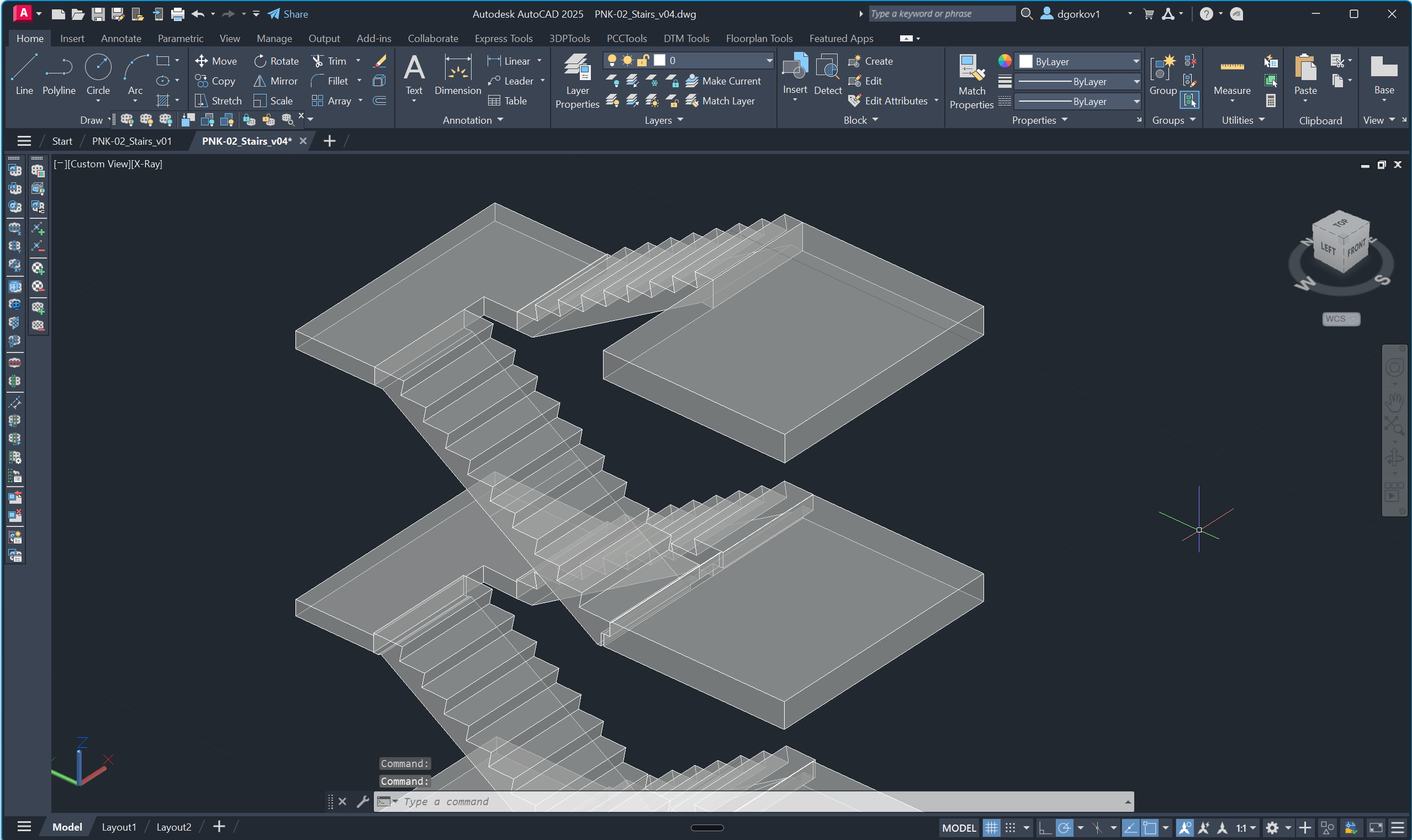Click the Detect block tool
This screenshot has height=840, width=1412.
[827, 74]
